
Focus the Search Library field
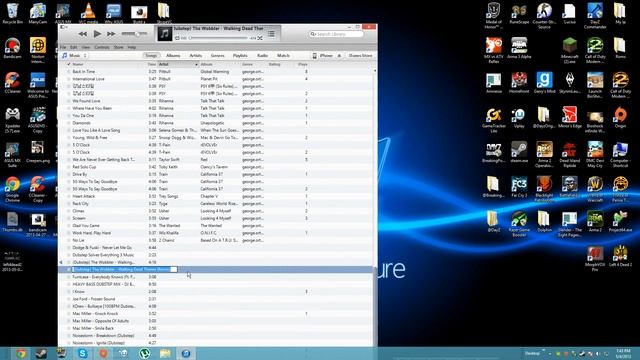[x=336, y=34]
